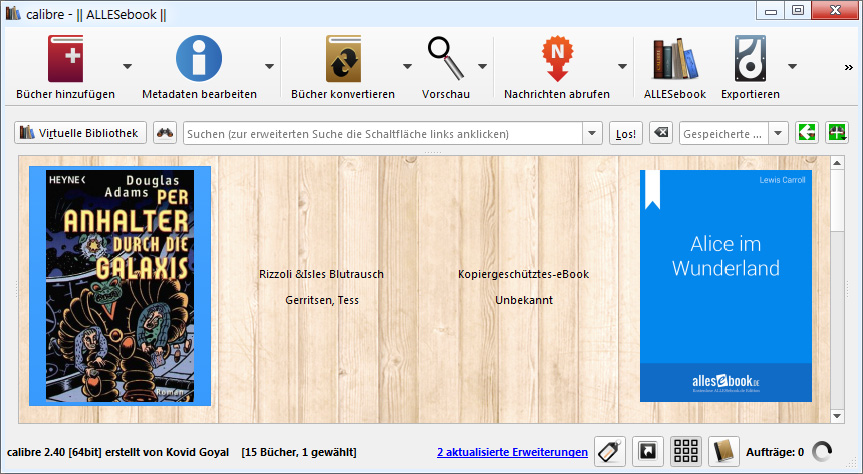Viewport: 863px width, 474px height.
Task: Expand the Vorschau dropdown arrow
Action: click(x=483, y=66)
